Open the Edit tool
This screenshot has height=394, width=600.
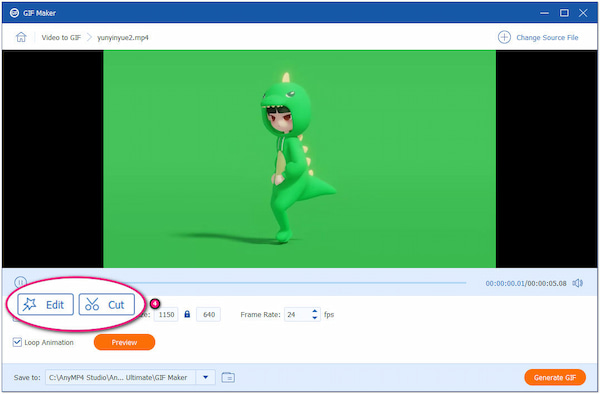point(45,304)
